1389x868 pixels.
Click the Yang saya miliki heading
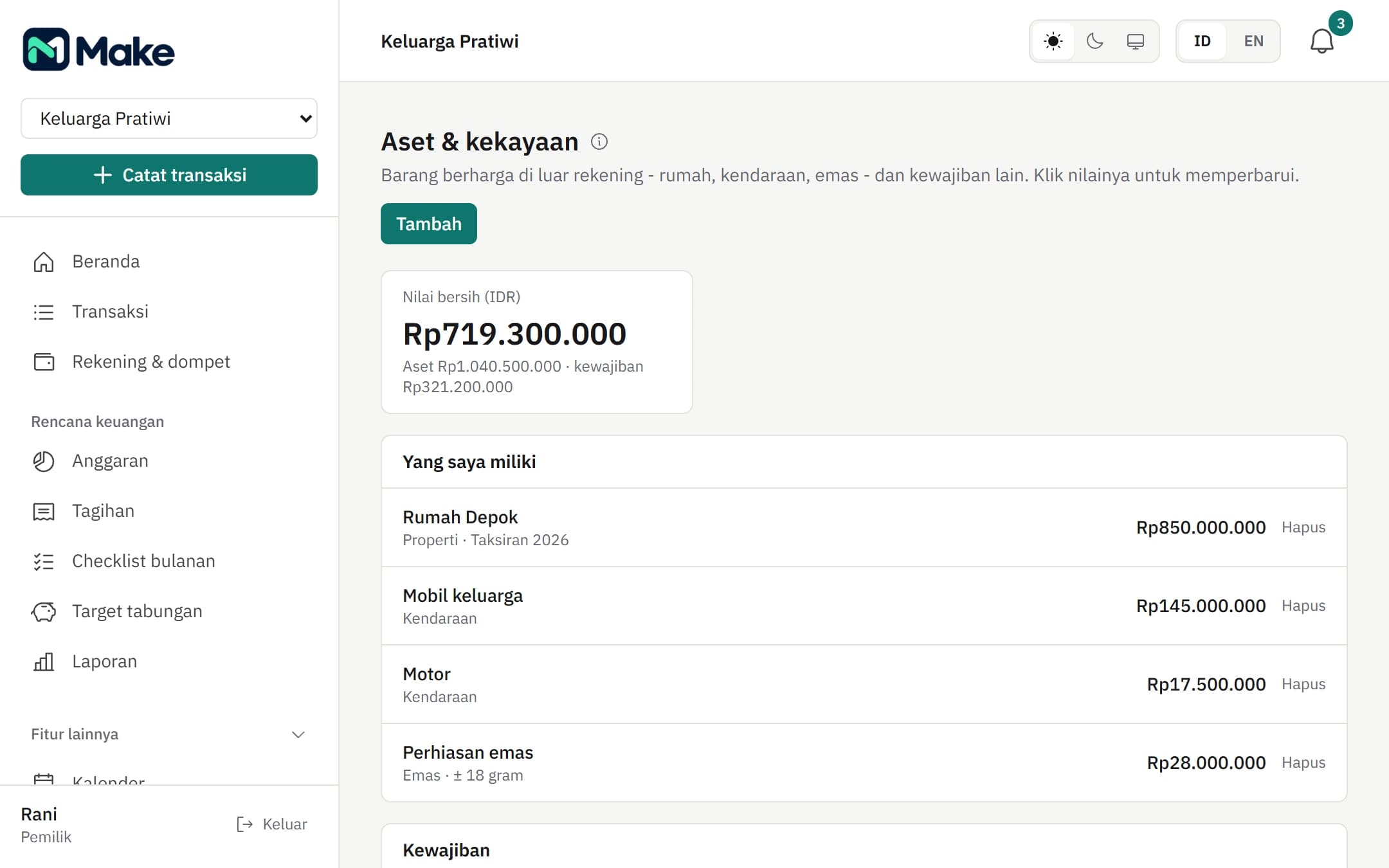click(x=469, y=462)
